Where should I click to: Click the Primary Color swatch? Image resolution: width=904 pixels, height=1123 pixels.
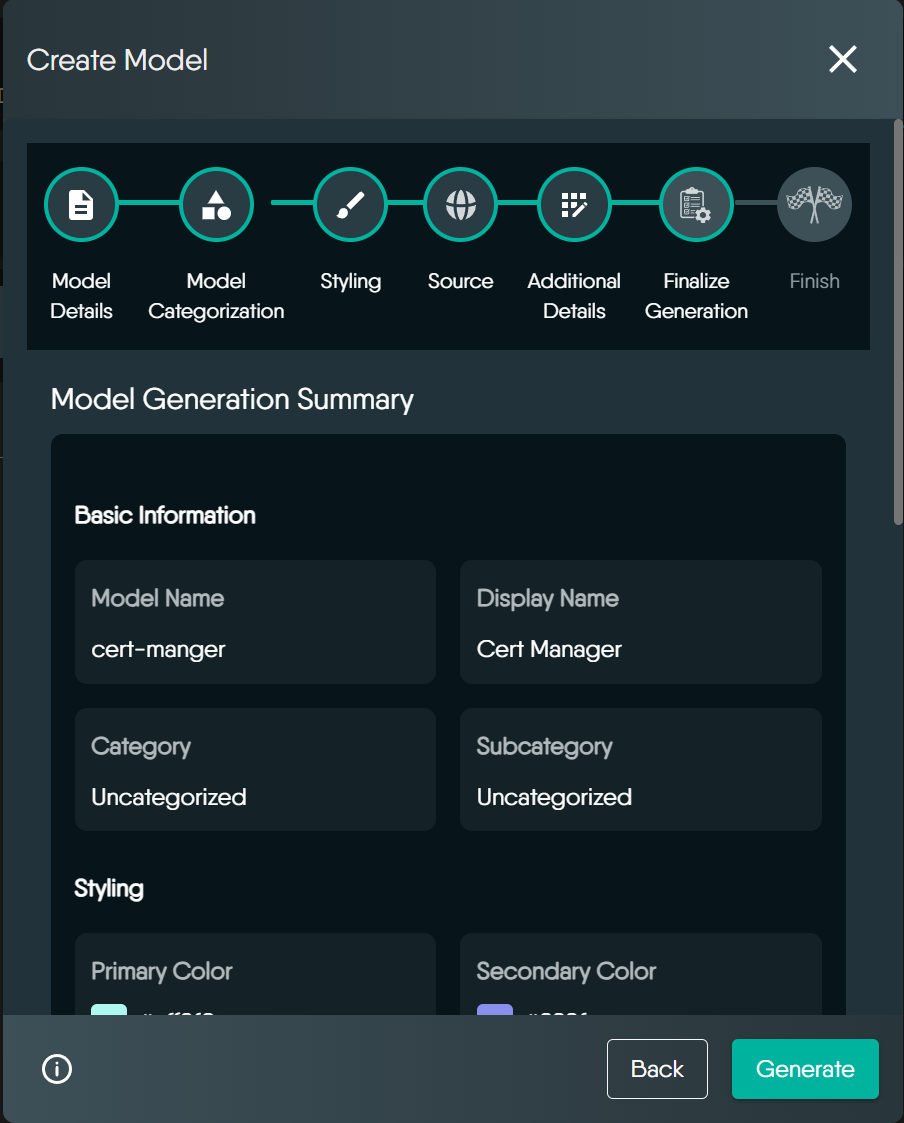(x=109, y=1010)
